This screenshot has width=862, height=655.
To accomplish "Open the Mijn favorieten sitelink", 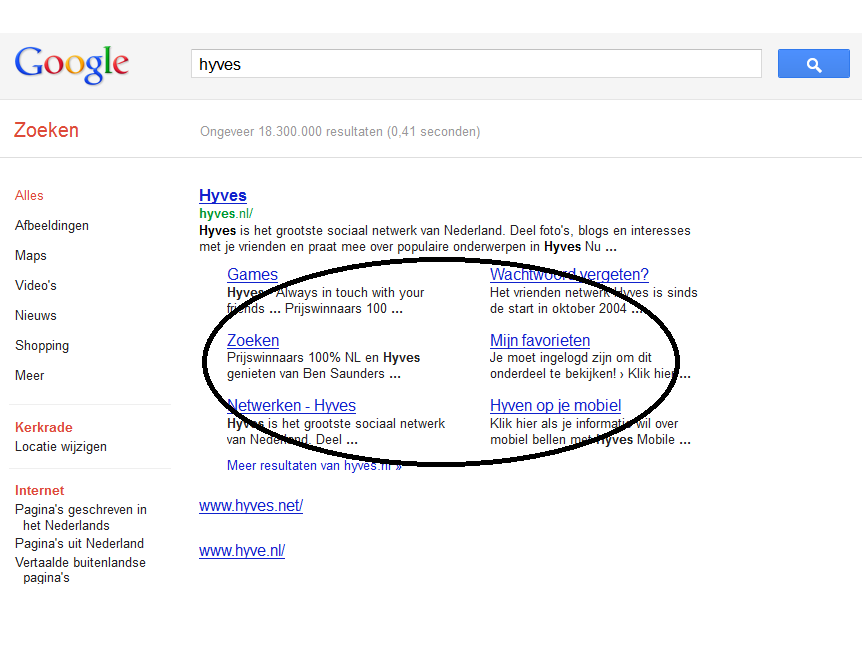I will point(540,340).
